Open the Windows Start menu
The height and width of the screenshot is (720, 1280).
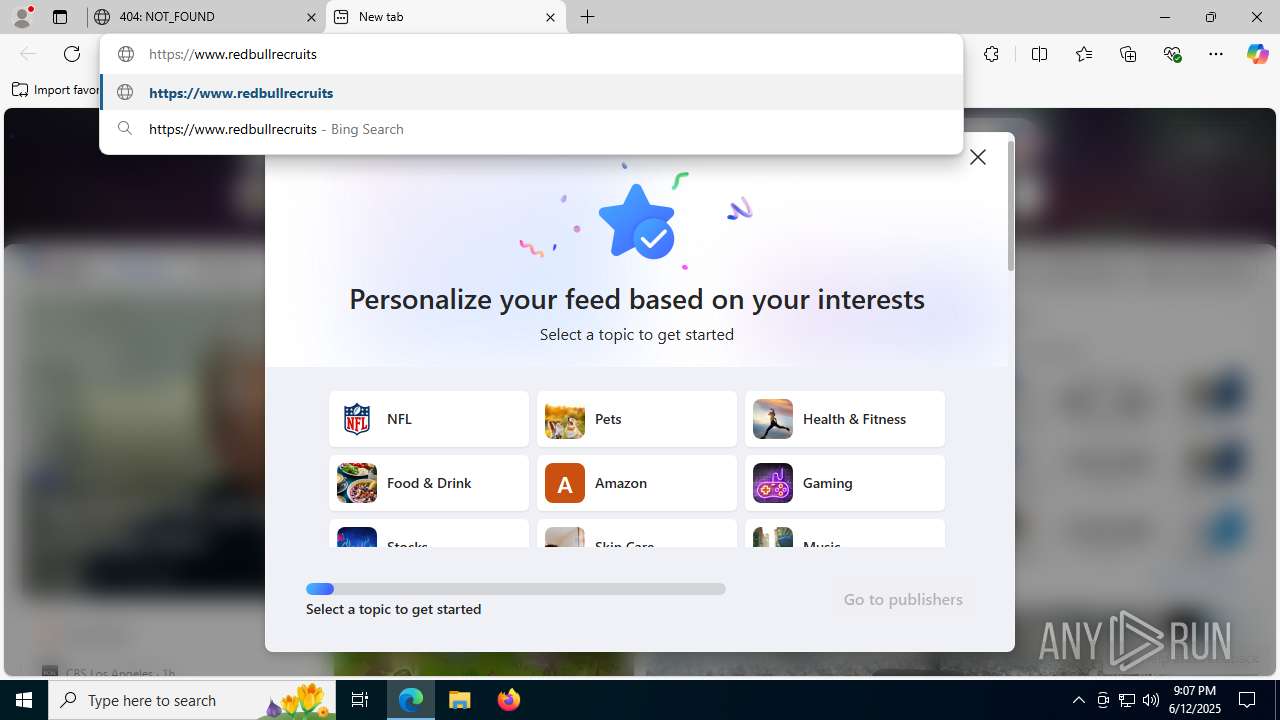[x=24, y=700]
